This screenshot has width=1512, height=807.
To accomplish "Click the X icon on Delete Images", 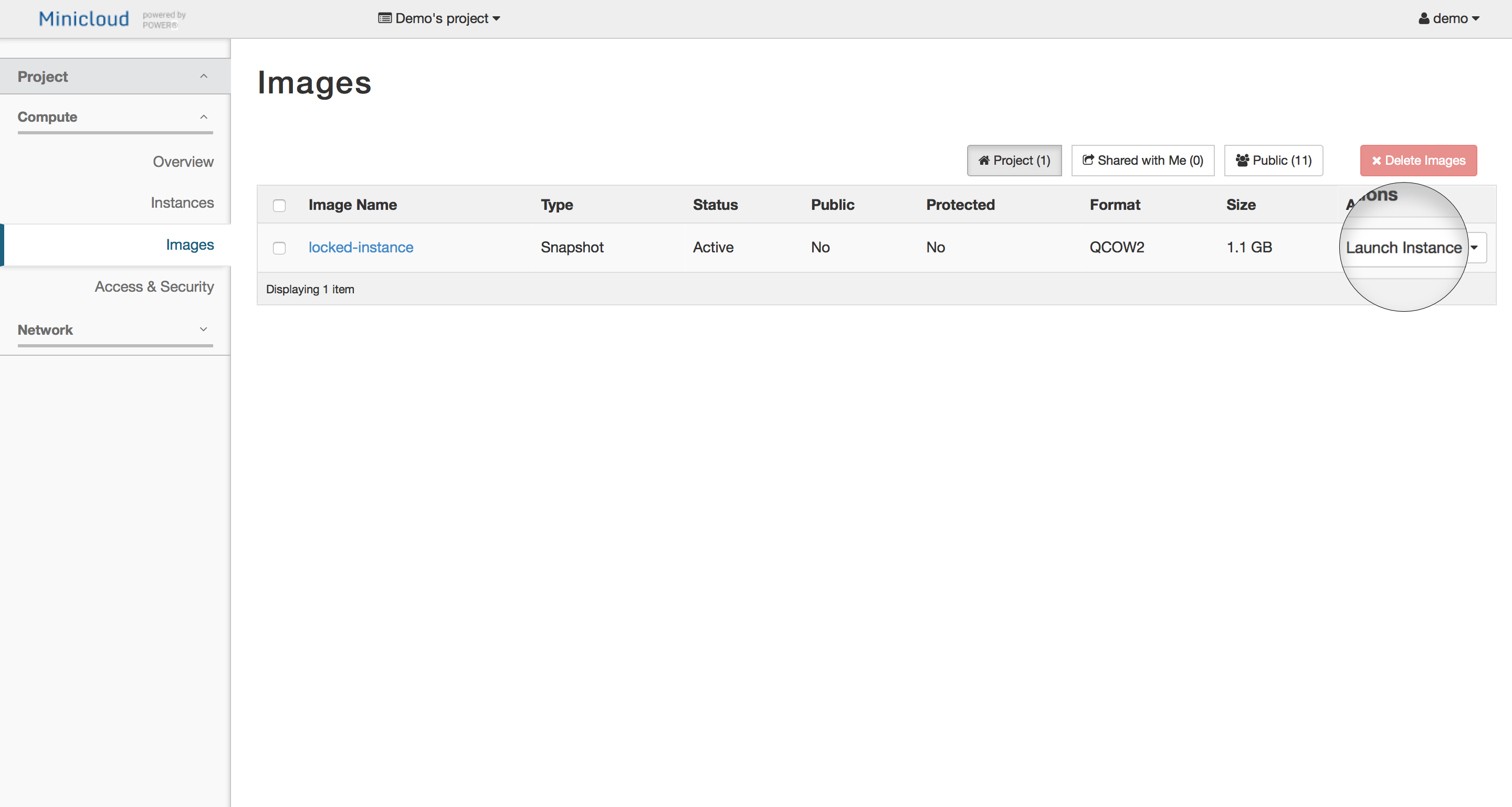I will coord(1376,161).
